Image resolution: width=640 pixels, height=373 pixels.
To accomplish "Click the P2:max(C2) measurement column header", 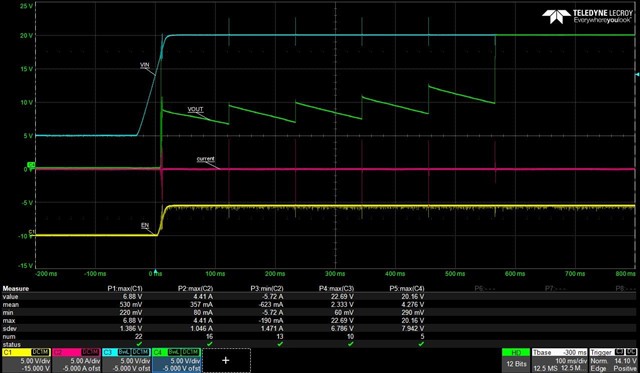I will 196,289.
